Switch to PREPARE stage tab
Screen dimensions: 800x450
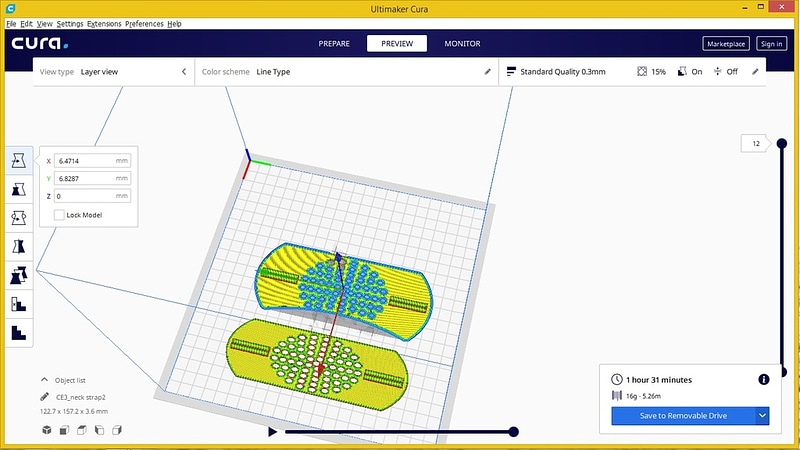point(334,43)
